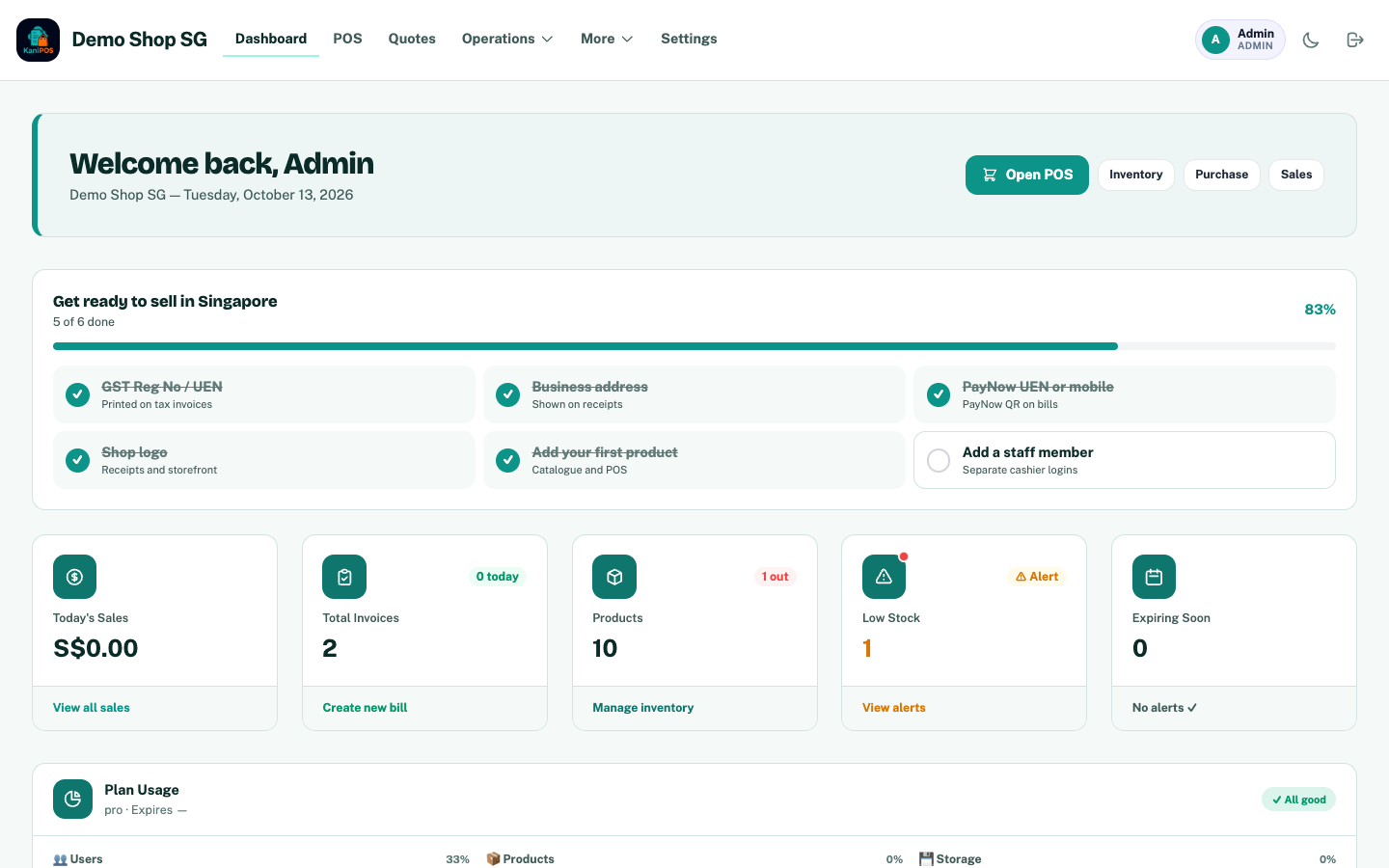Click the All good status badge
1389x868 pixels.
click(1298, 800)
